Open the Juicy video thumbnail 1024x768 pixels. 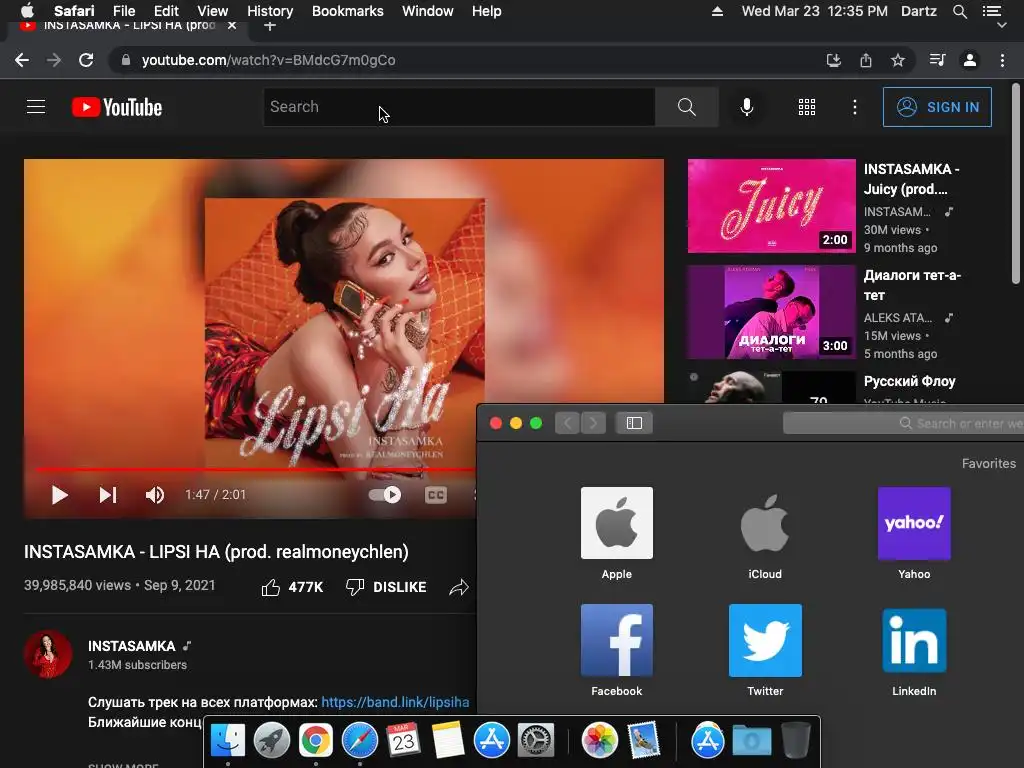771,206
